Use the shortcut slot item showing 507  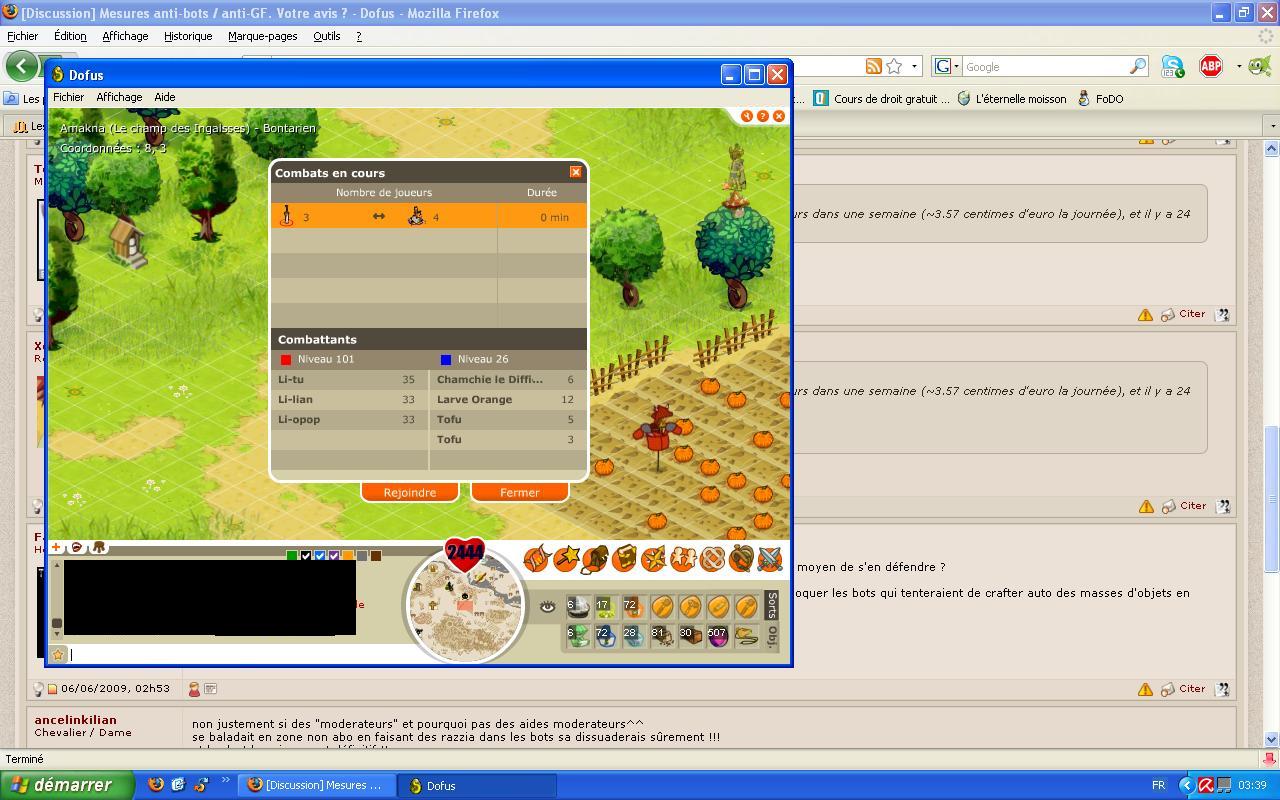click(x=717, y=636)
